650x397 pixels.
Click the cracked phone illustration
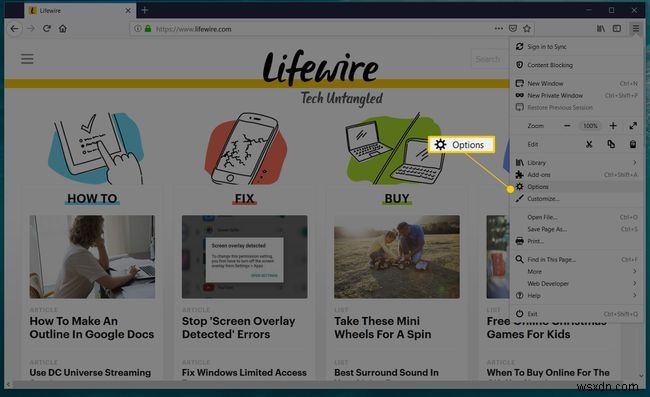[245, 148]
